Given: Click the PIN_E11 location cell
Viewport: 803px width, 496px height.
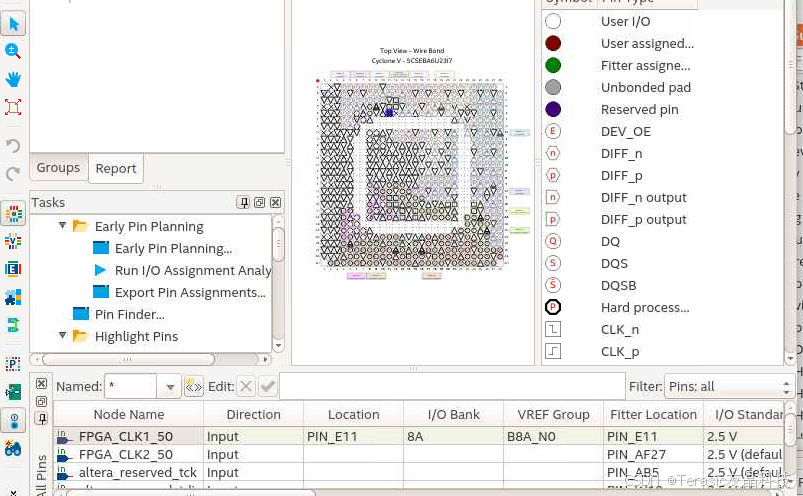Looking at the screenshot, I should (x=353, y=436).
